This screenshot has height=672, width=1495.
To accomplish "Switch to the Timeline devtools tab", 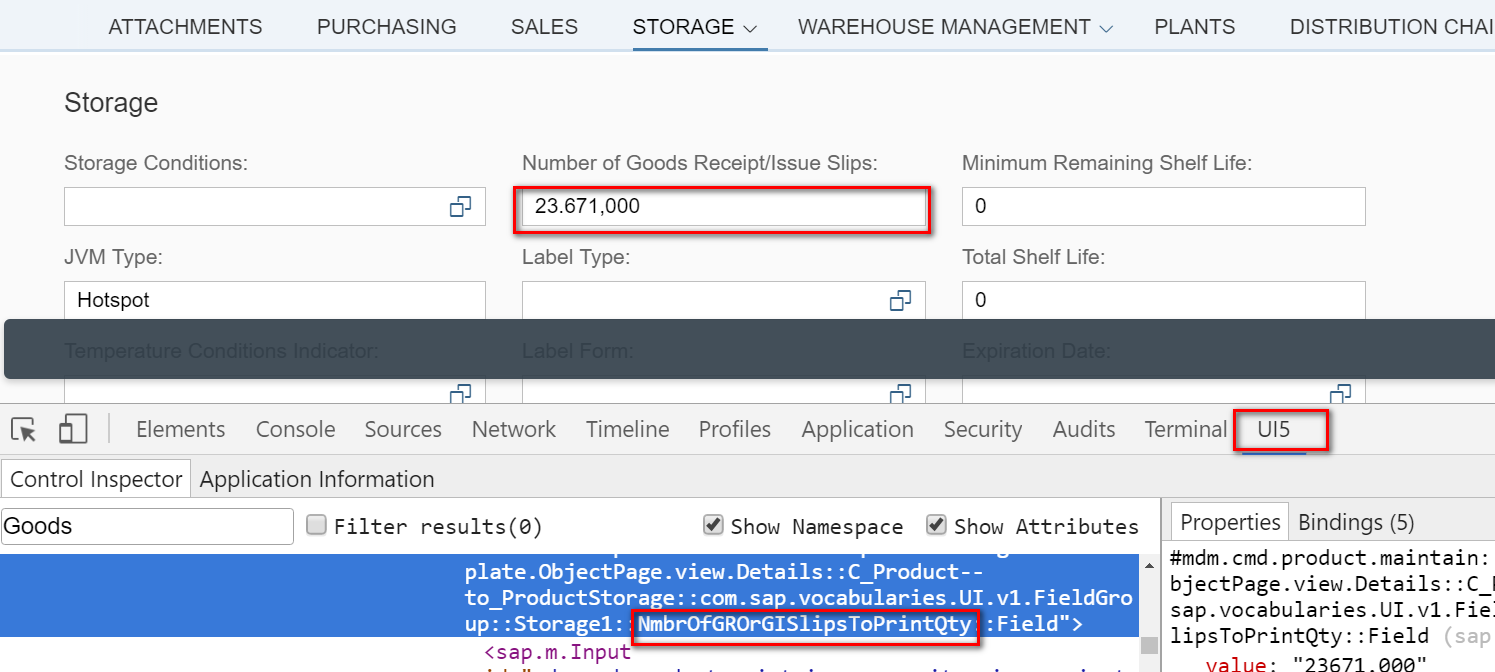I will (x=628, y=429).
